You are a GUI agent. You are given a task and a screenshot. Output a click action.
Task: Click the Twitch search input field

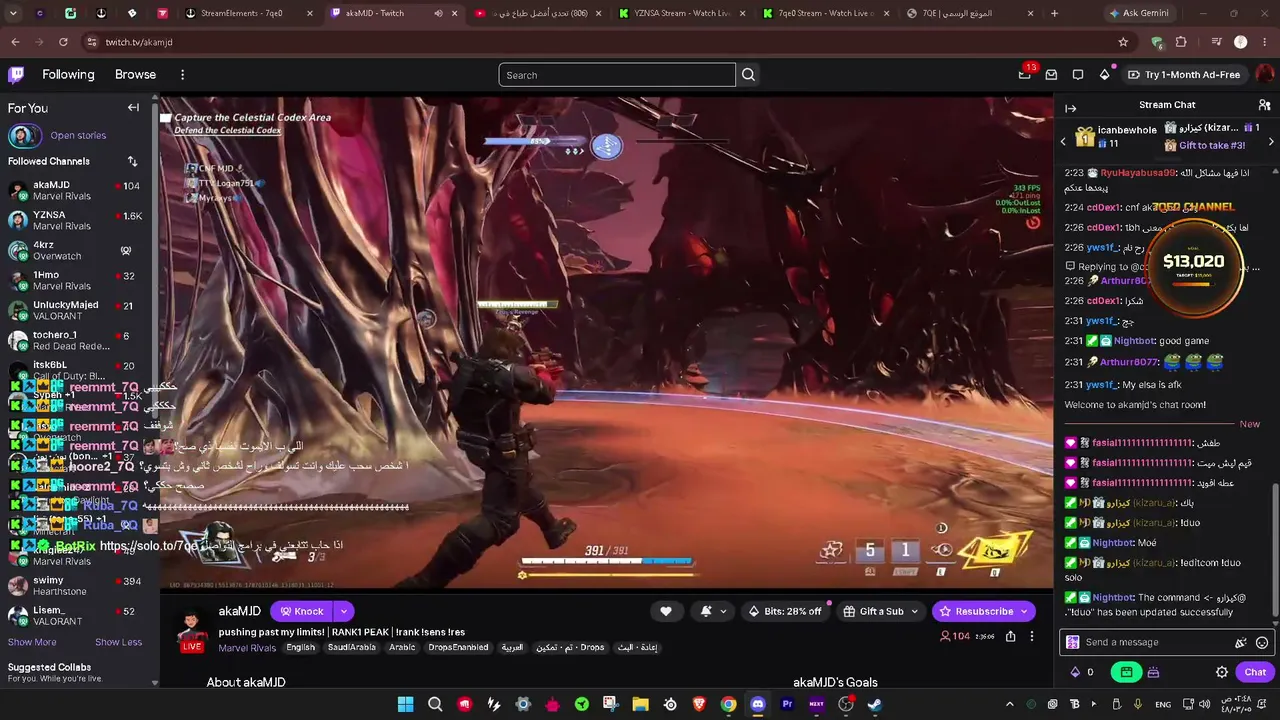(x=617, y=75)
